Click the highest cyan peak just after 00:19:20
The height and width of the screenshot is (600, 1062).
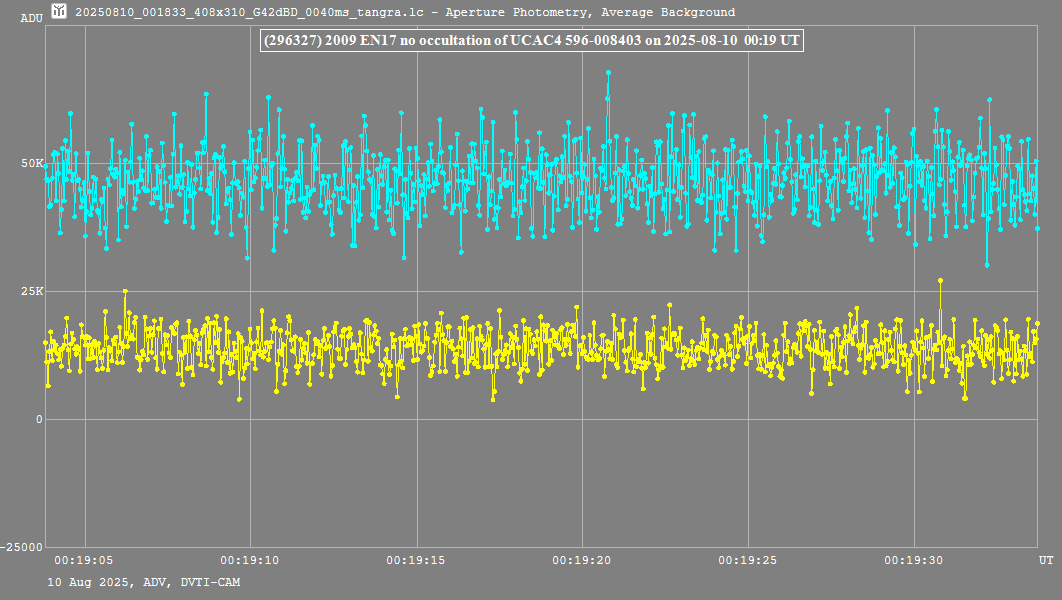608,73
